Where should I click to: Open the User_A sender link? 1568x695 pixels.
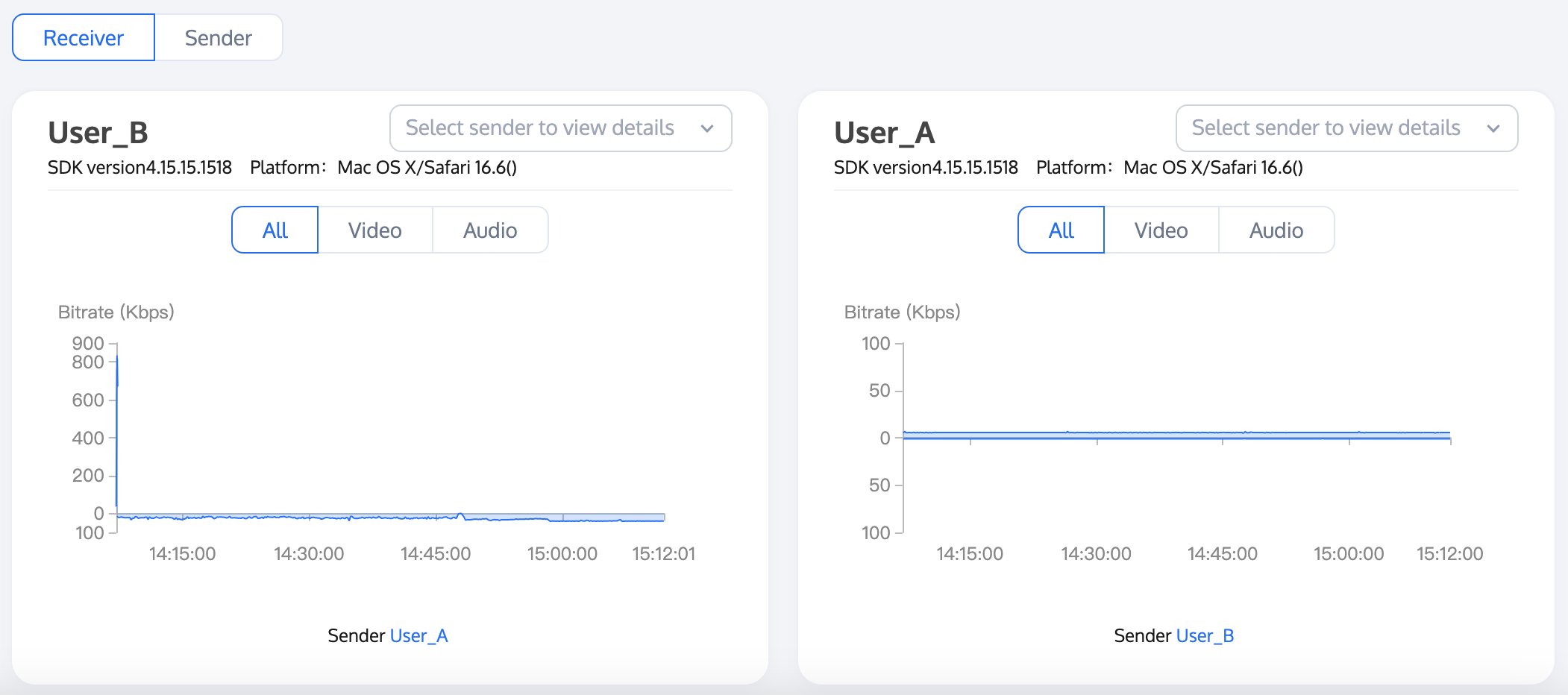click(418, 636)
